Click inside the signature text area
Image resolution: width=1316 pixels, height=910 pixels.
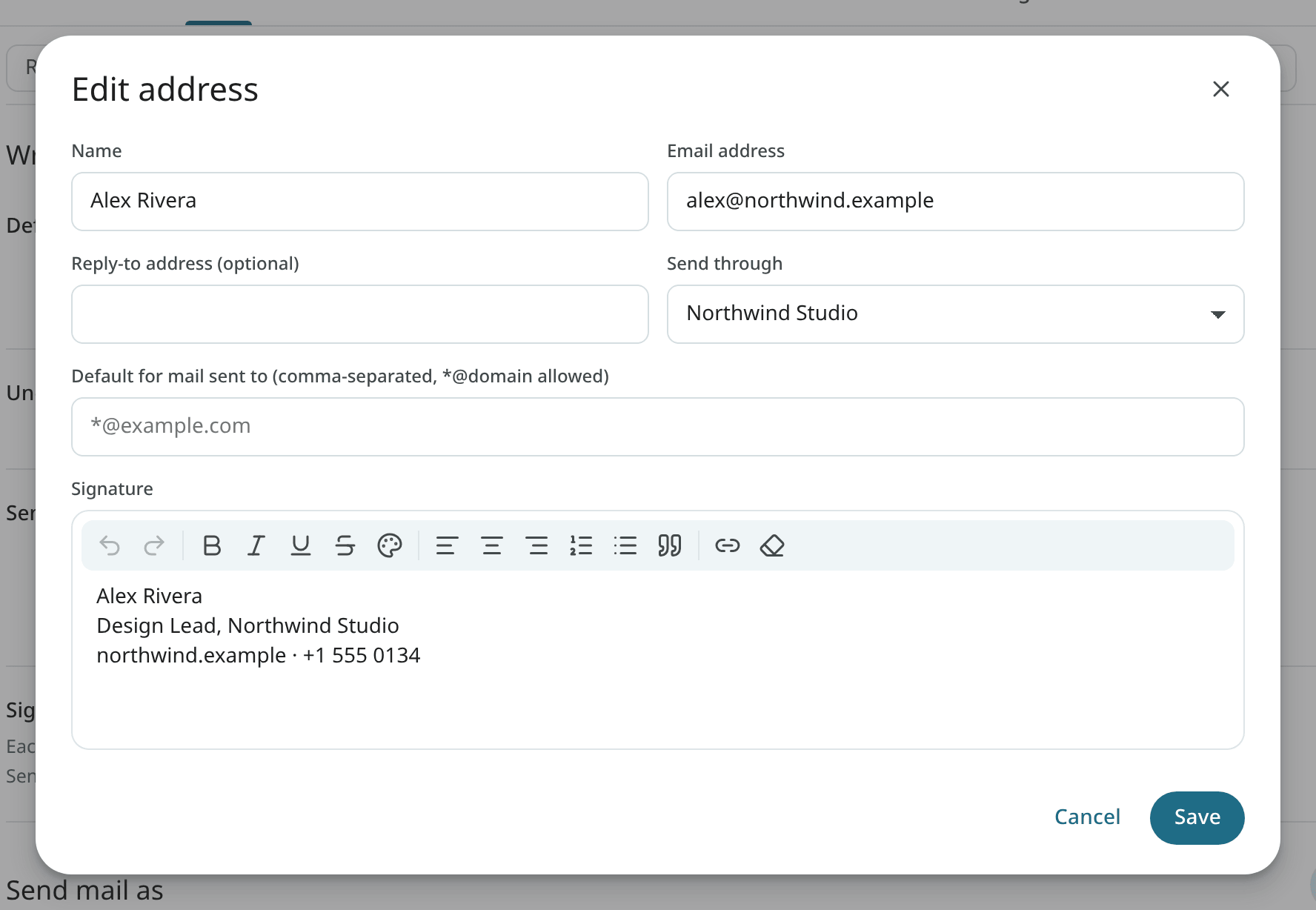click(657, 660)
